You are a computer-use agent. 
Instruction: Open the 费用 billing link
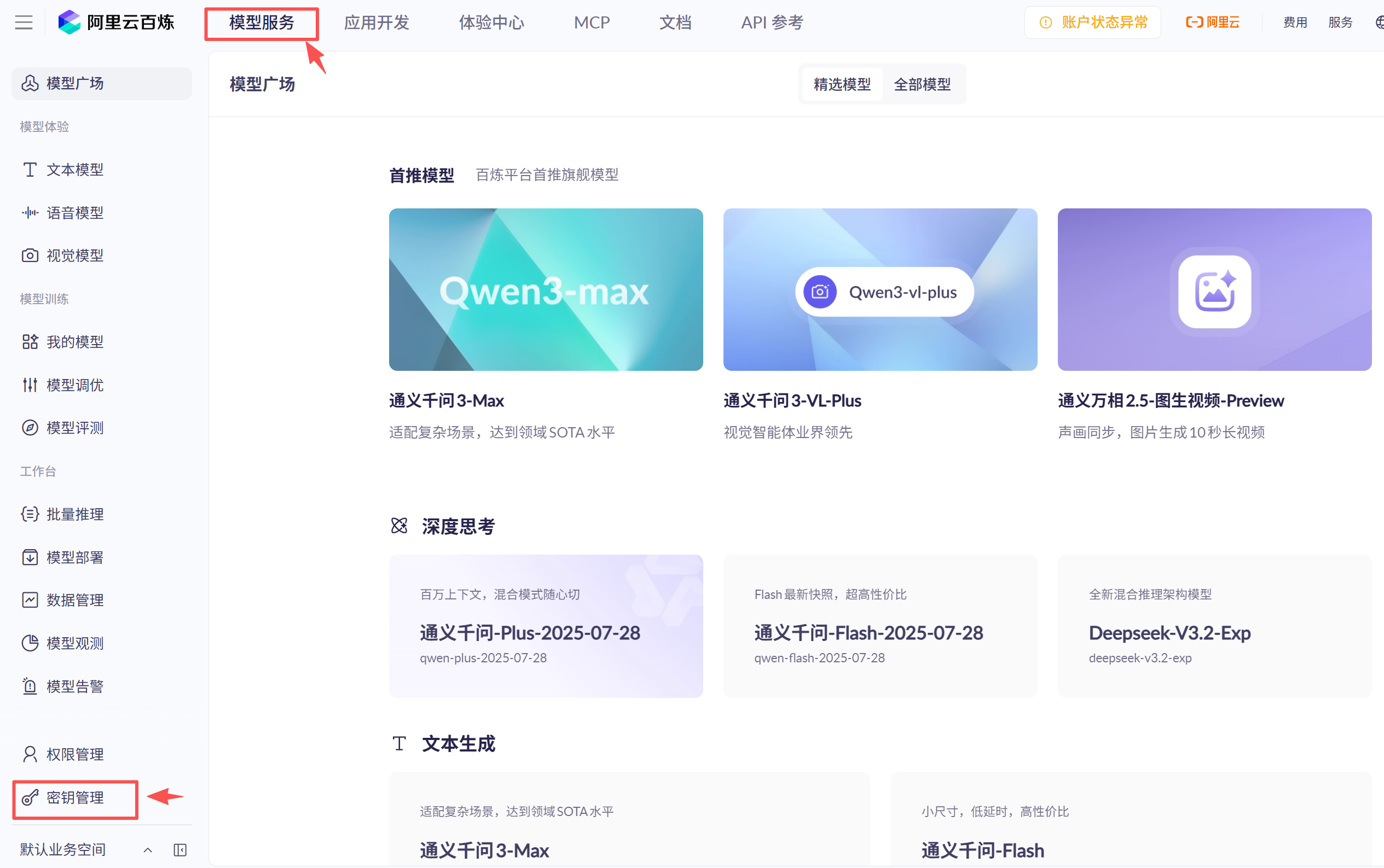pos(1295,22)
